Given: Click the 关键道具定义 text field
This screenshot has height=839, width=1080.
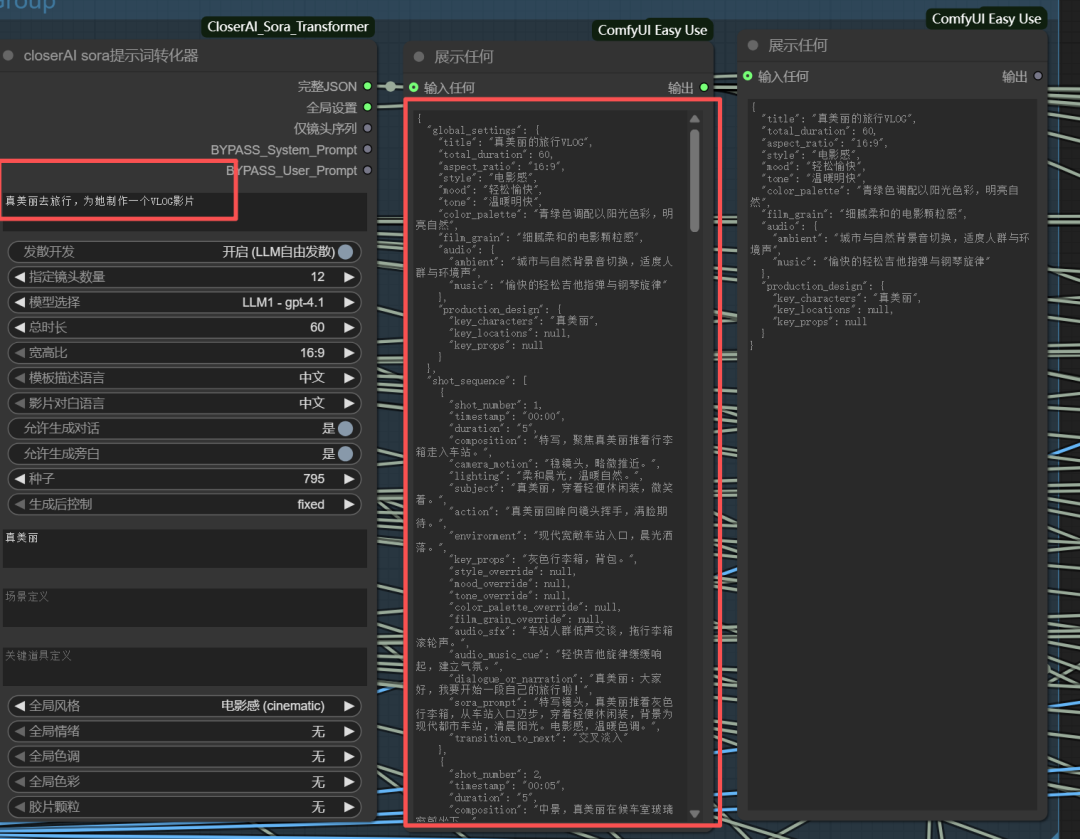Looking at the screenshot, I should [x=185, y=667].
